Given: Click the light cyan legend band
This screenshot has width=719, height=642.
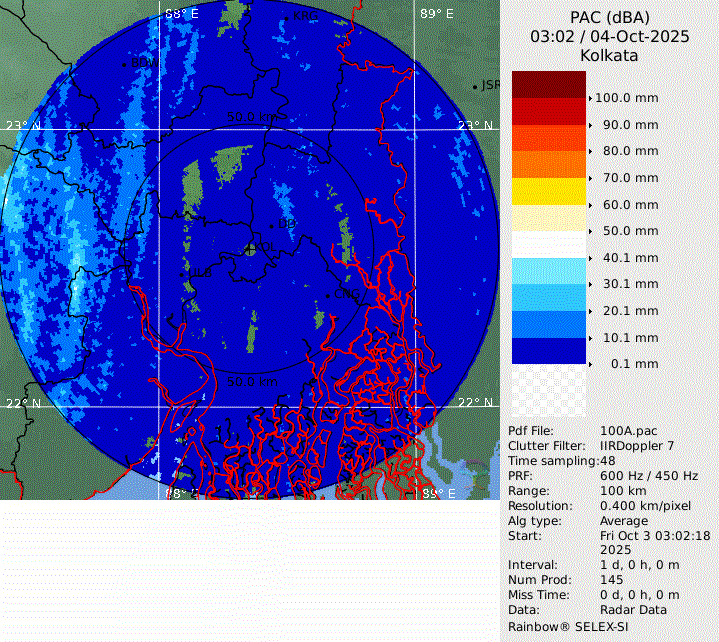Looking at the screenshot, I should click(x=548, y=271).
